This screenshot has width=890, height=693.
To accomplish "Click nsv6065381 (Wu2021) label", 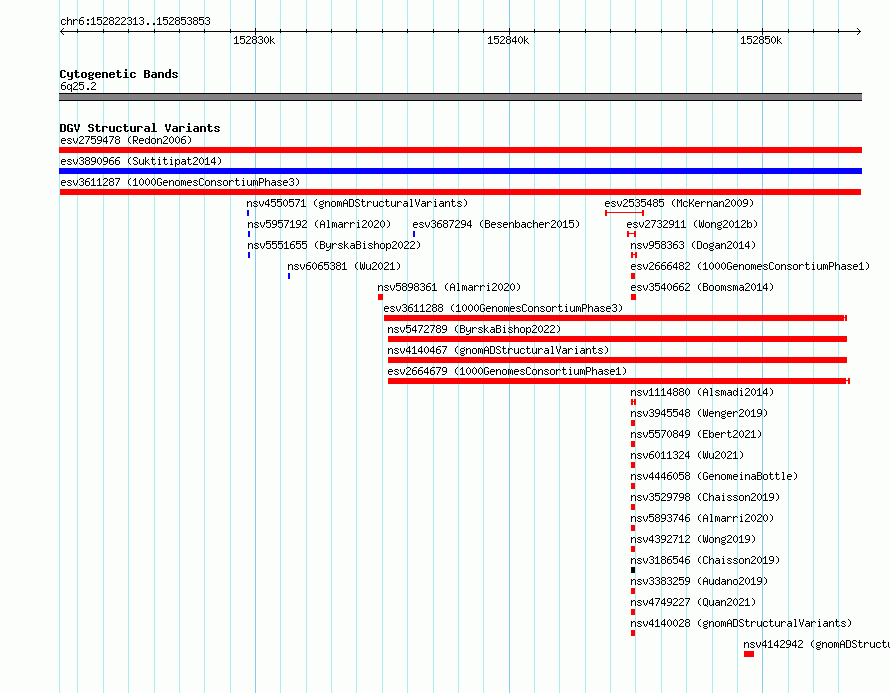I will tap(344, 266).
